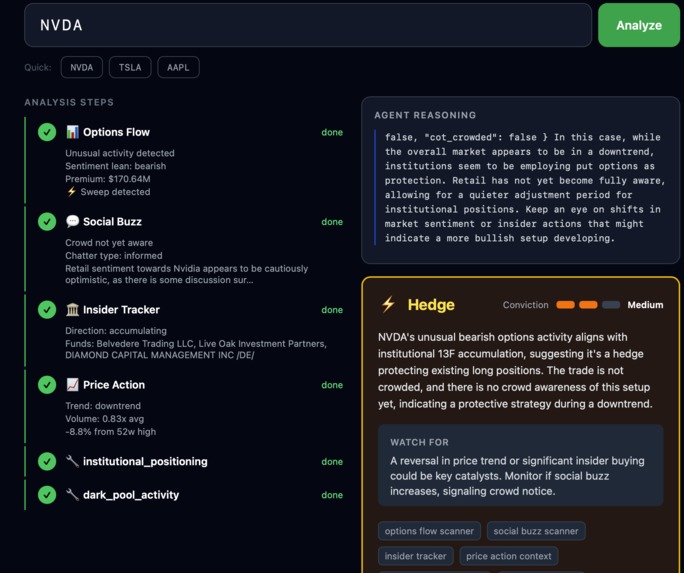The width and height of the screenshot is (684, 573).
Task: Click the -8.8% from 52w high line
Action: coord(110,432)
